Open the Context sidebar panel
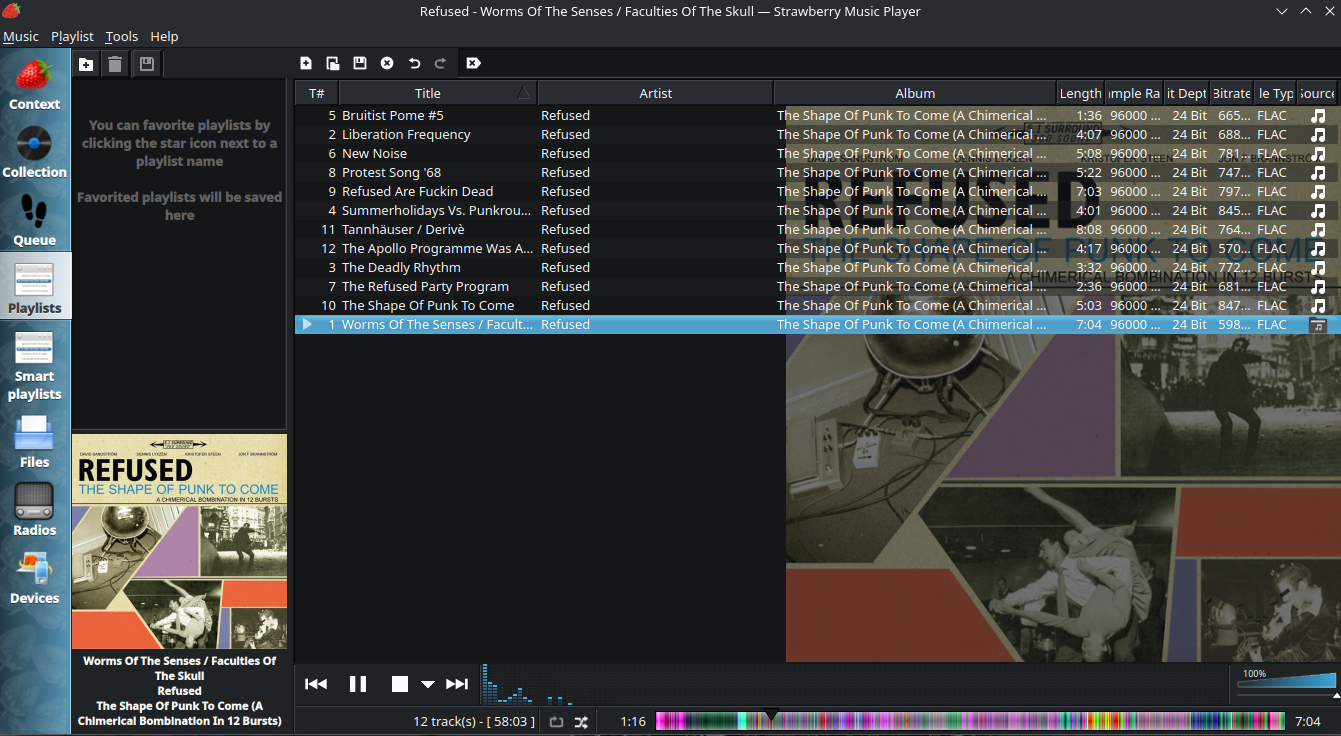 coord(35,85)
